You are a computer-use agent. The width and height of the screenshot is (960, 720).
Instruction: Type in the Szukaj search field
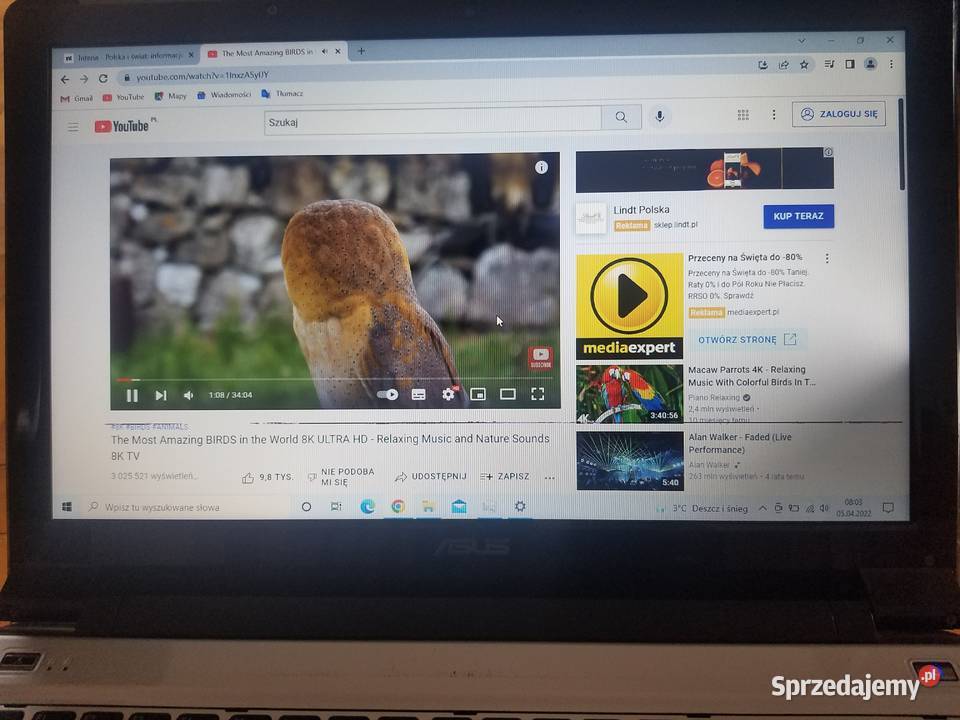(433, 121)
